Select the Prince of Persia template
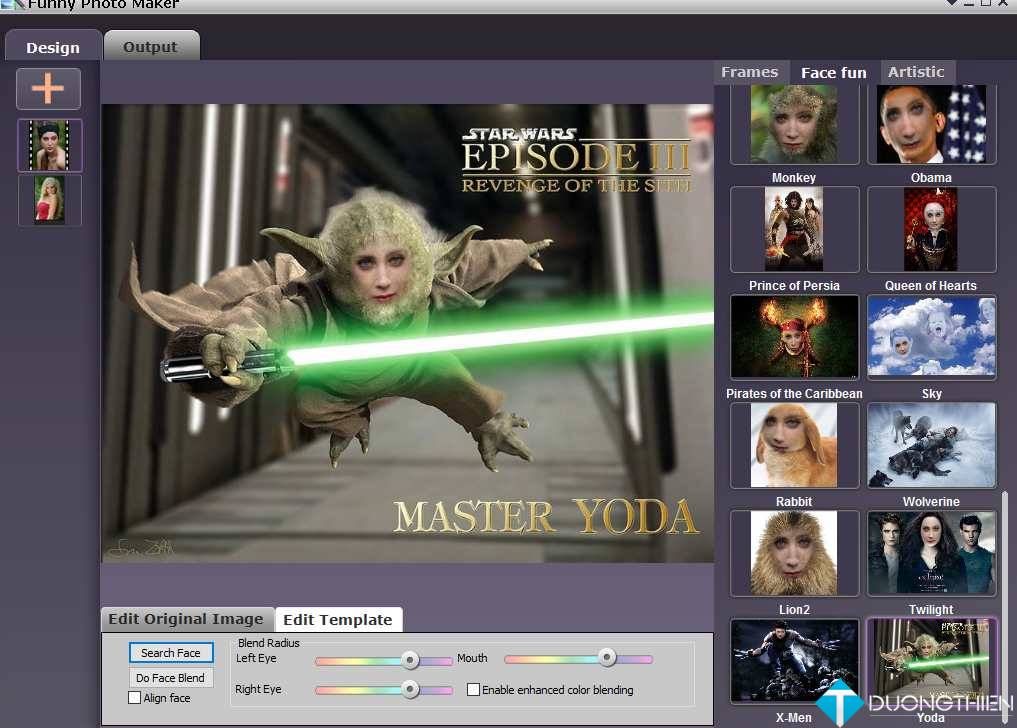Viewport: 1017px width, 728px height. tap(794, 229)
